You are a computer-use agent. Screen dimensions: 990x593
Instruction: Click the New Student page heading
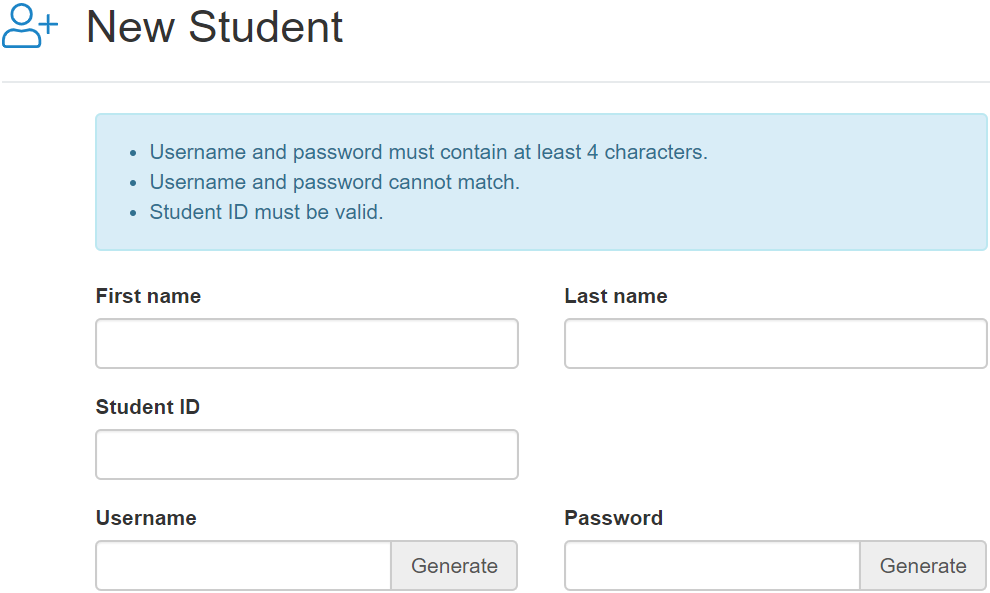214,27
